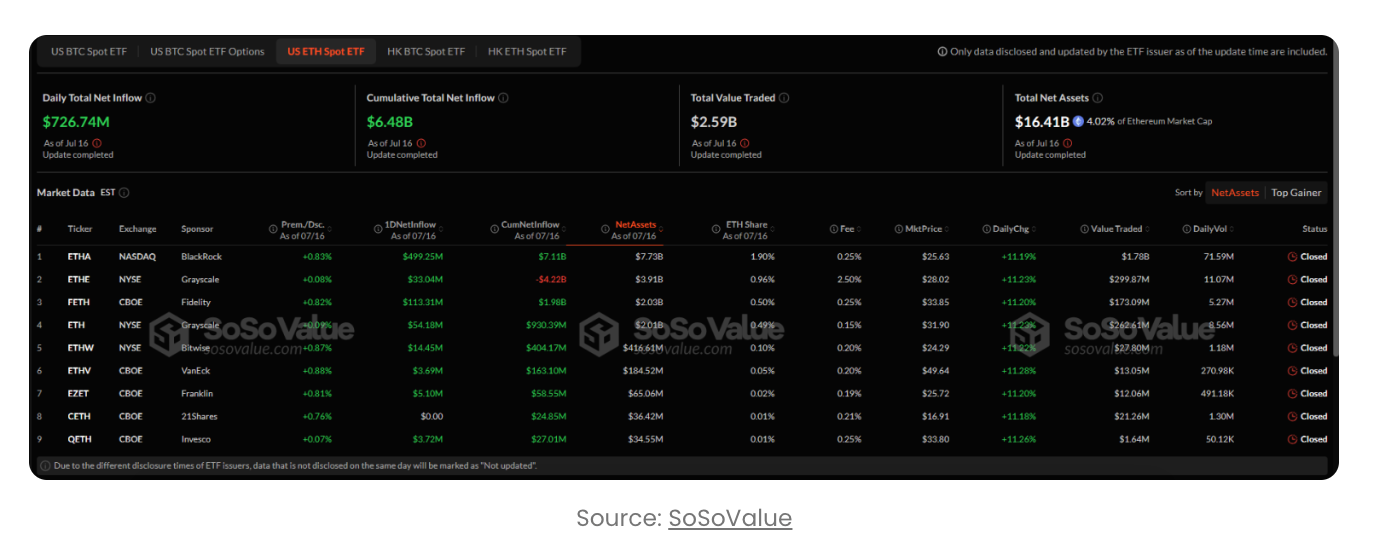
Task: Click the Ethereum logo beside 4.02%
Action: point(1078,121)
